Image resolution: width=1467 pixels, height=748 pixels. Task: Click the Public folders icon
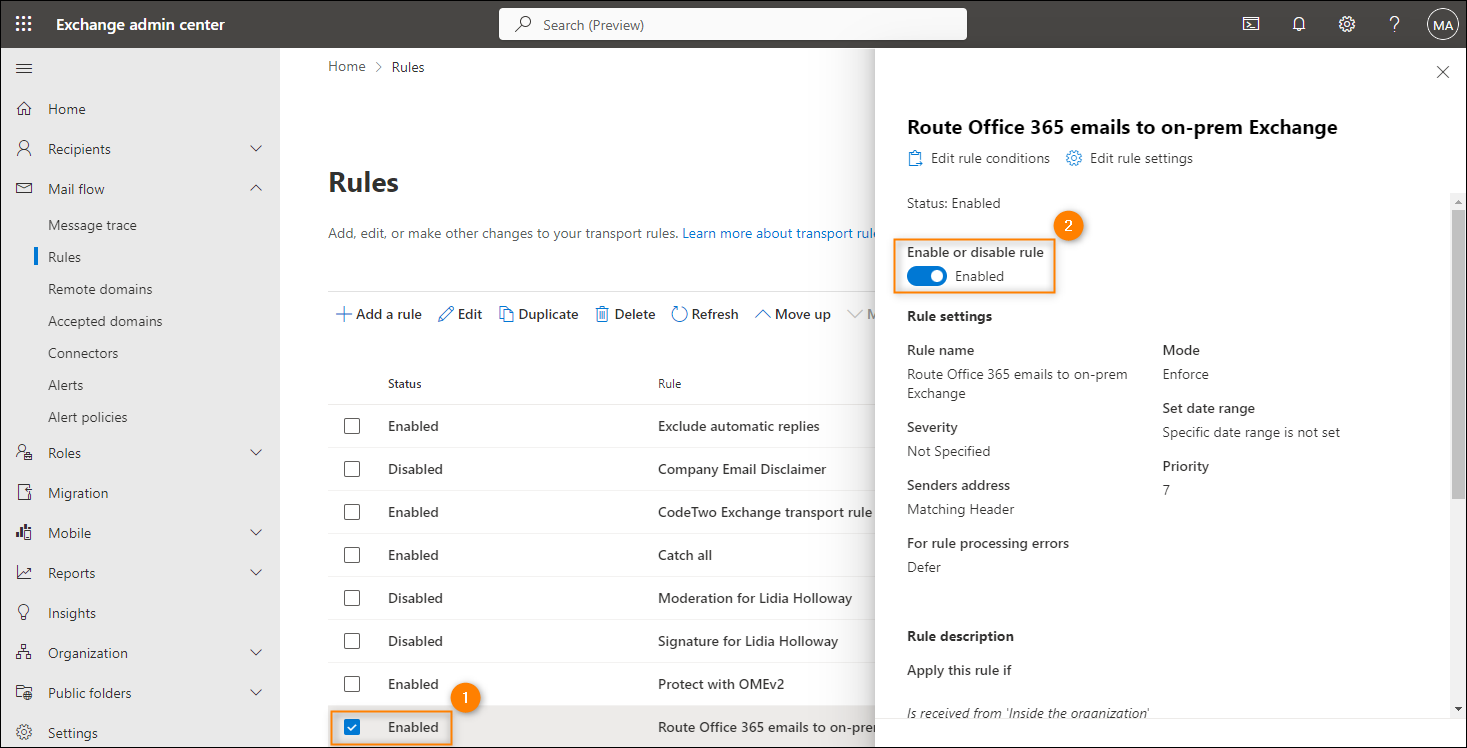point(25,693)
